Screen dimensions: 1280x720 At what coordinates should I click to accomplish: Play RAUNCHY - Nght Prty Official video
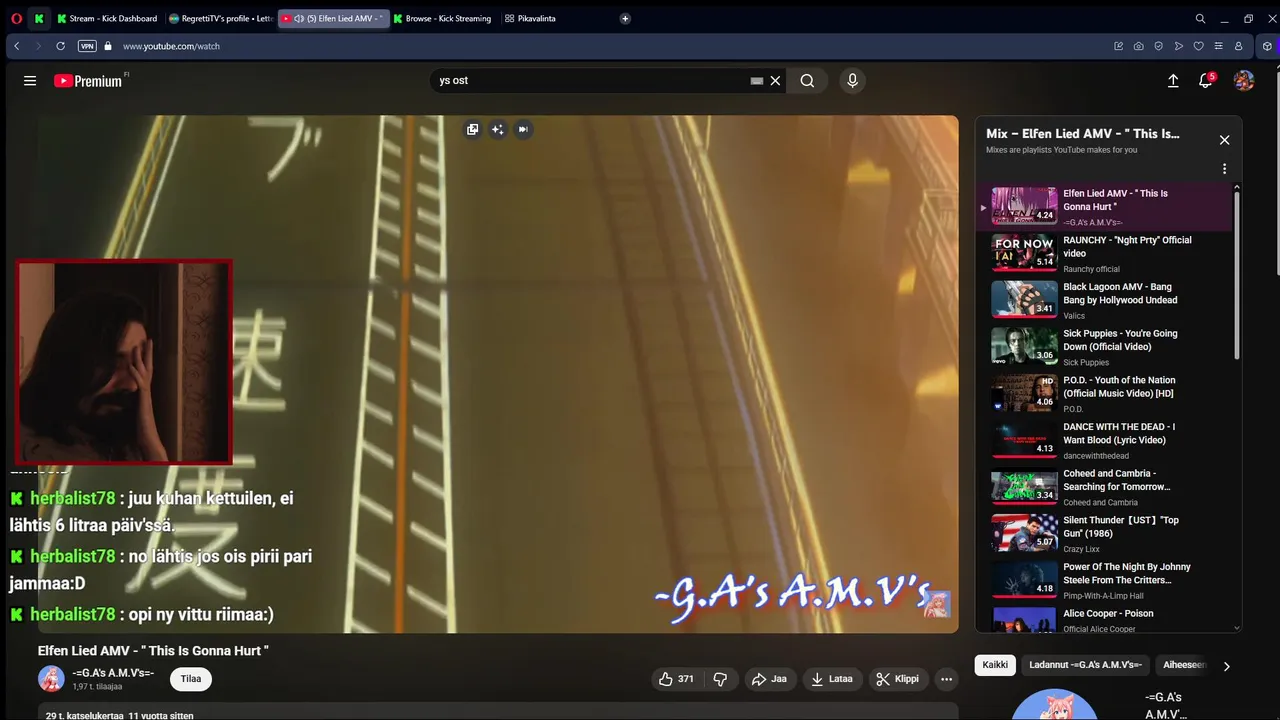click(x=1104, y=254)
